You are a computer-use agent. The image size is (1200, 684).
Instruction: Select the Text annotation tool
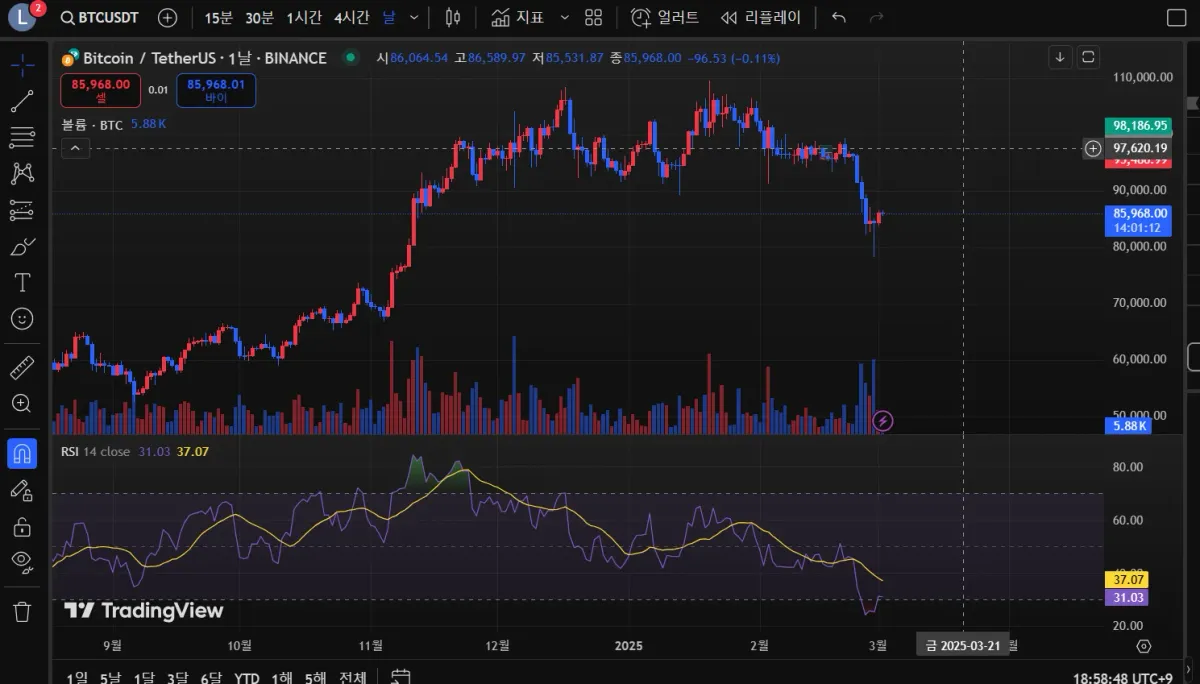pos(22,282)
